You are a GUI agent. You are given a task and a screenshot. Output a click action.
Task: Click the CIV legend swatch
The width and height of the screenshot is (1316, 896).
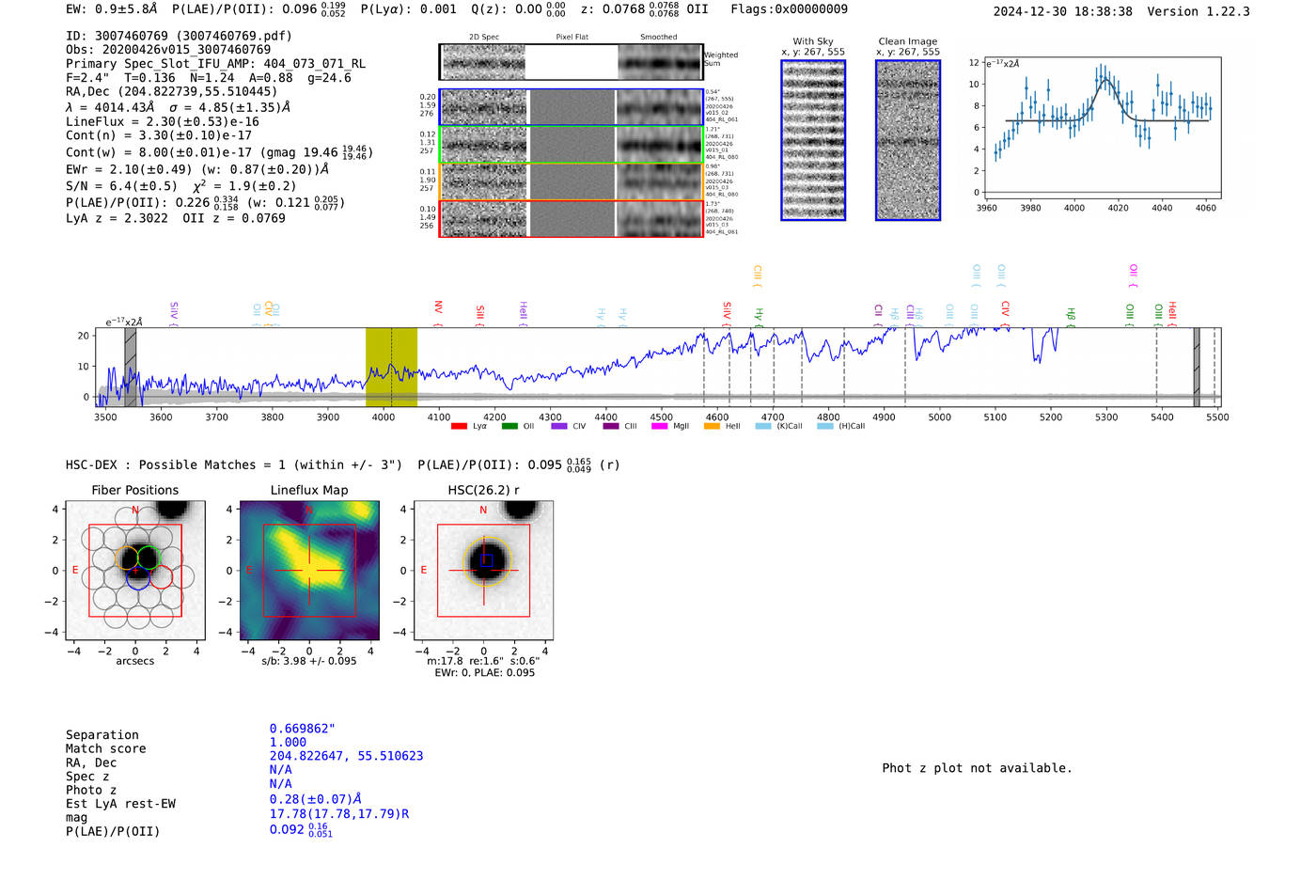[x=559, y=426]
